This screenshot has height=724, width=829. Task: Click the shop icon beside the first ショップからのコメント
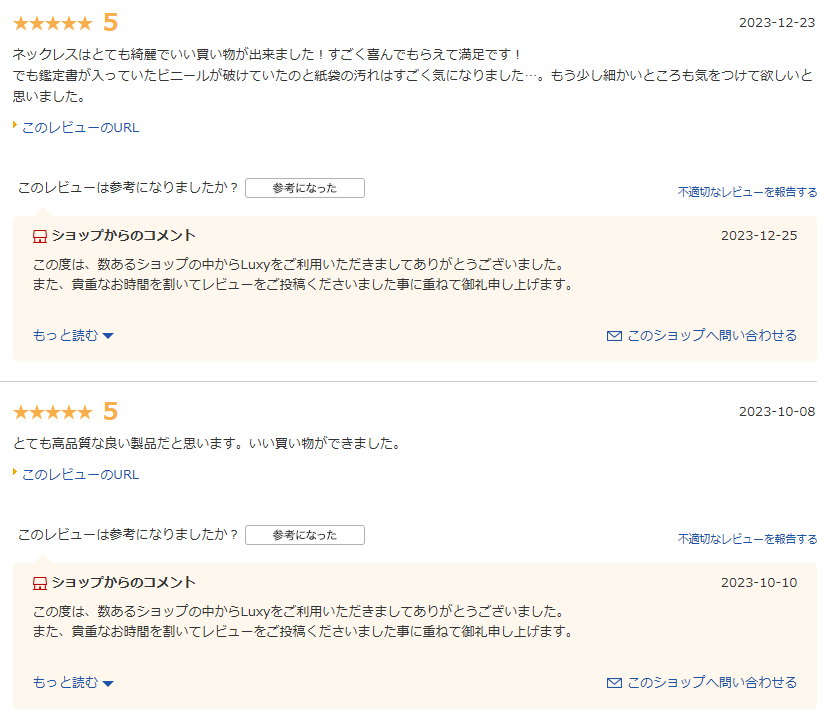coord(40,236)
